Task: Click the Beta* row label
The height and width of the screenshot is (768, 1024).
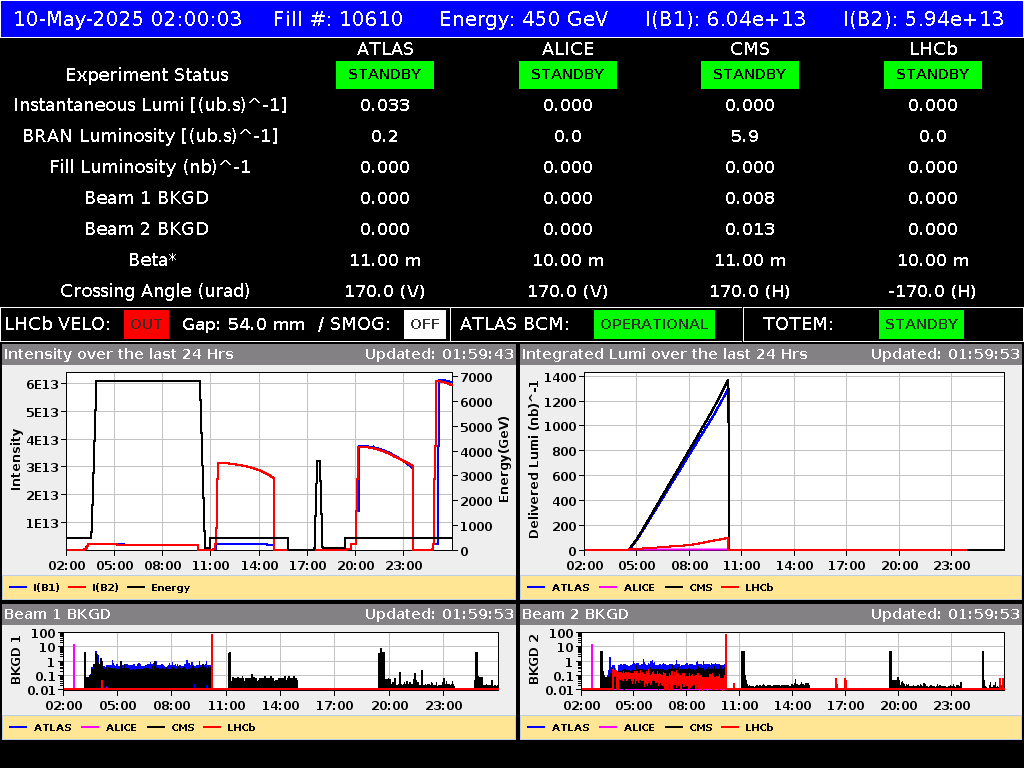Action: point(153,260)
